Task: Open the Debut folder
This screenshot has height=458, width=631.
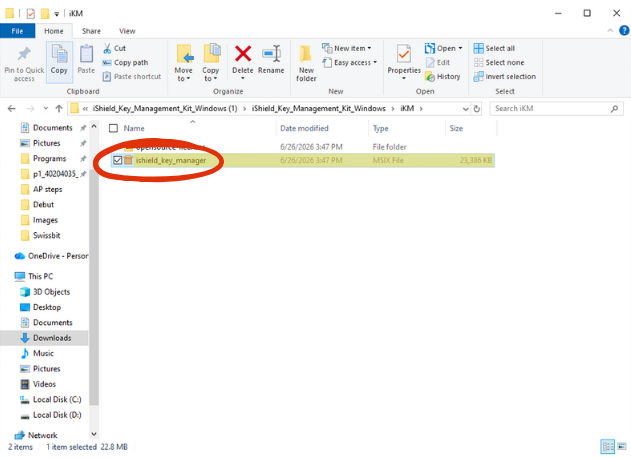Action: click(43, 204)
